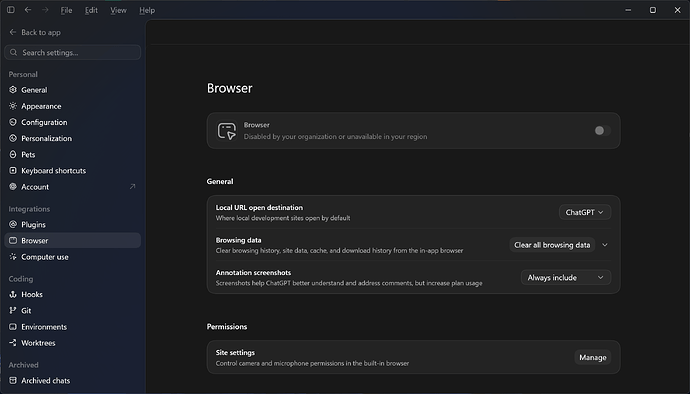This screenshot has height=394, width=690.
Task: Open the Environments settings page
Action: point(73,327)
